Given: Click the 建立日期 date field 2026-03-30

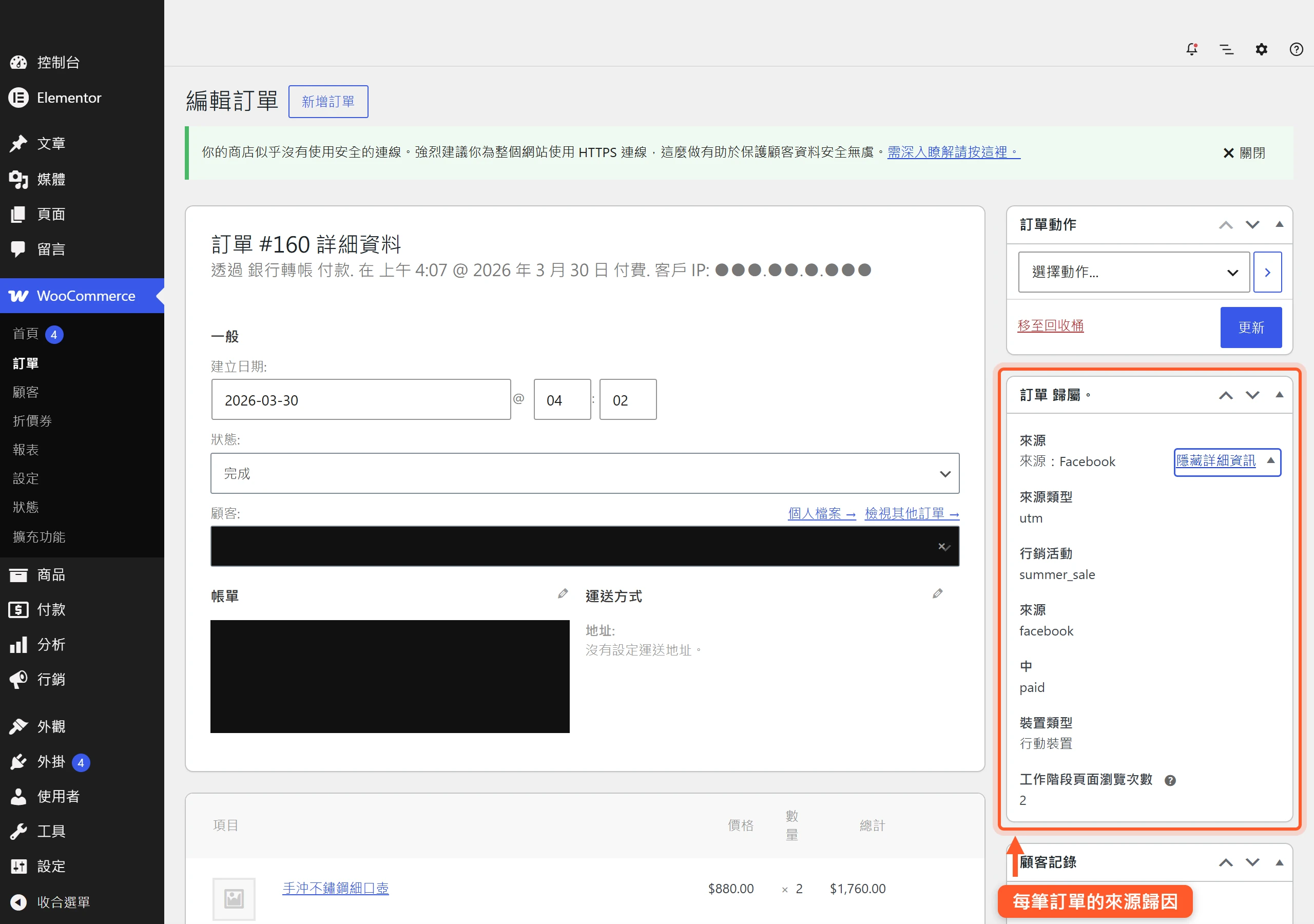Looking at the screenshot, I should click(360, 399).
